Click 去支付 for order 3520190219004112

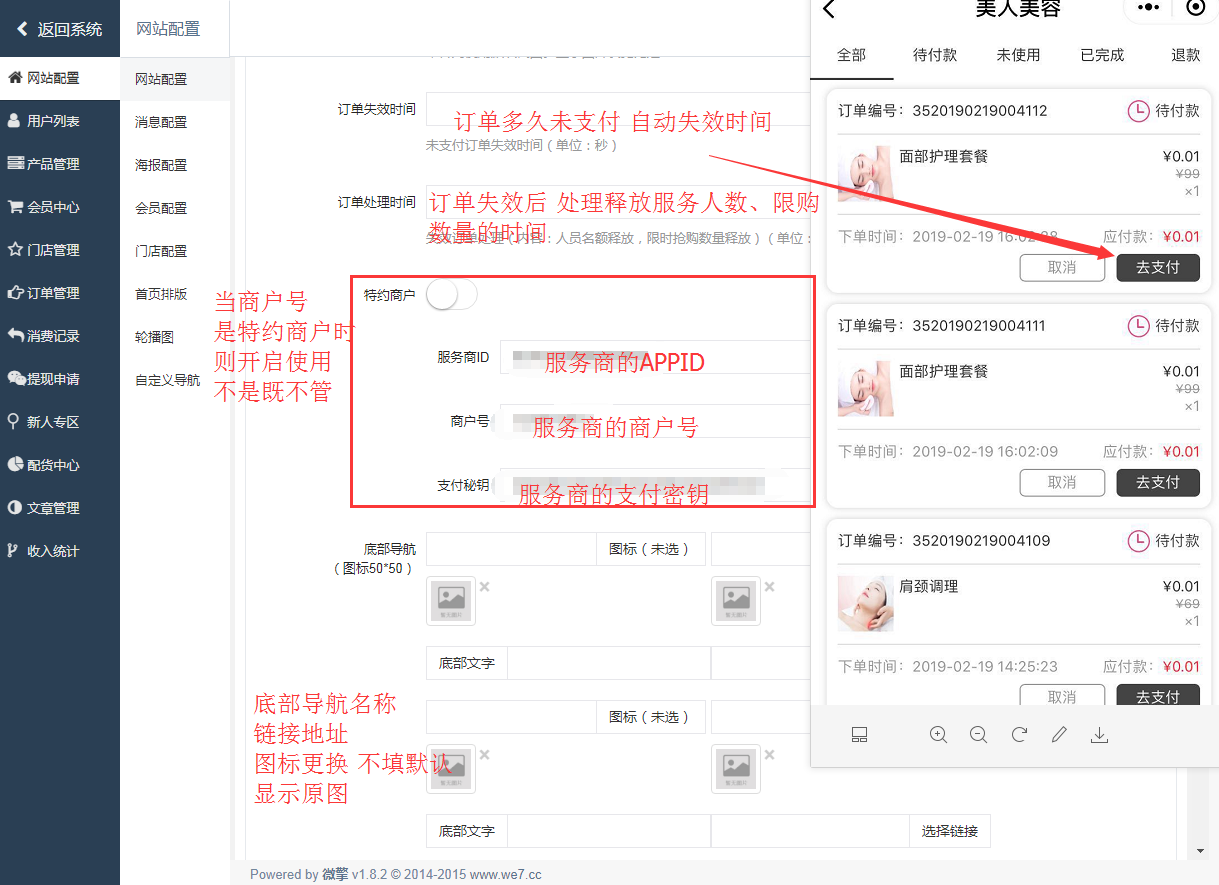(1158, 267)
